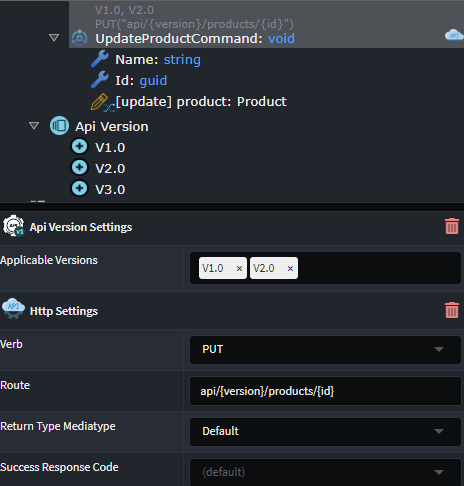Select the Id: guid property

141,80
